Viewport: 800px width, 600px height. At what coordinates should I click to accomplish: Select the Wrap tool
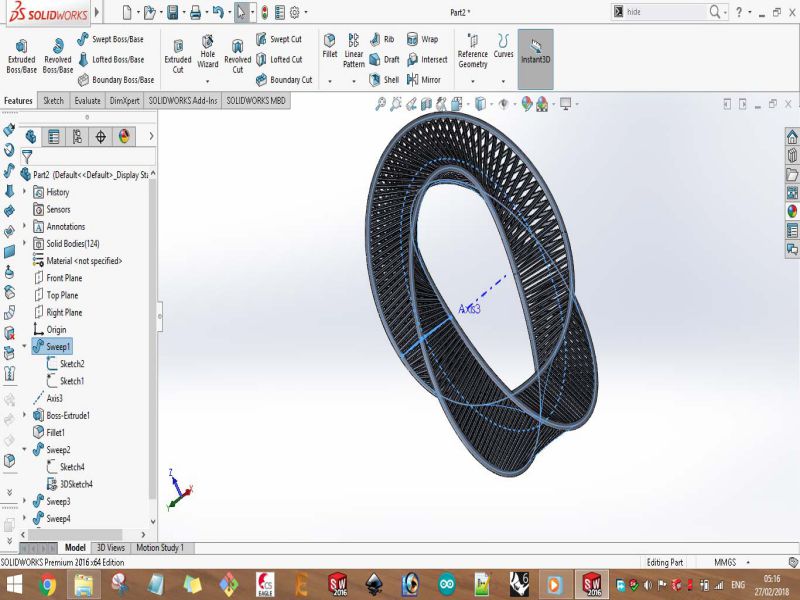click(x=422, y=39)
